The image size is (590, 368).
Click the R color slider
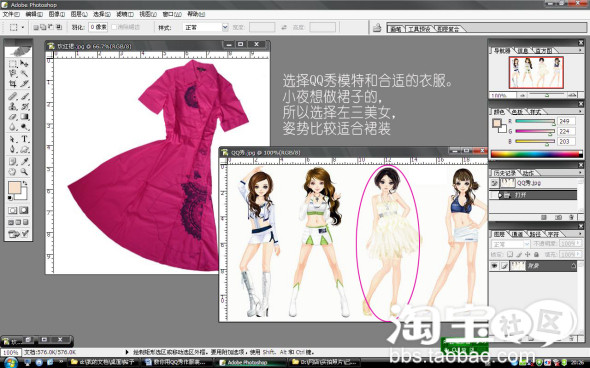click(535, 121)
